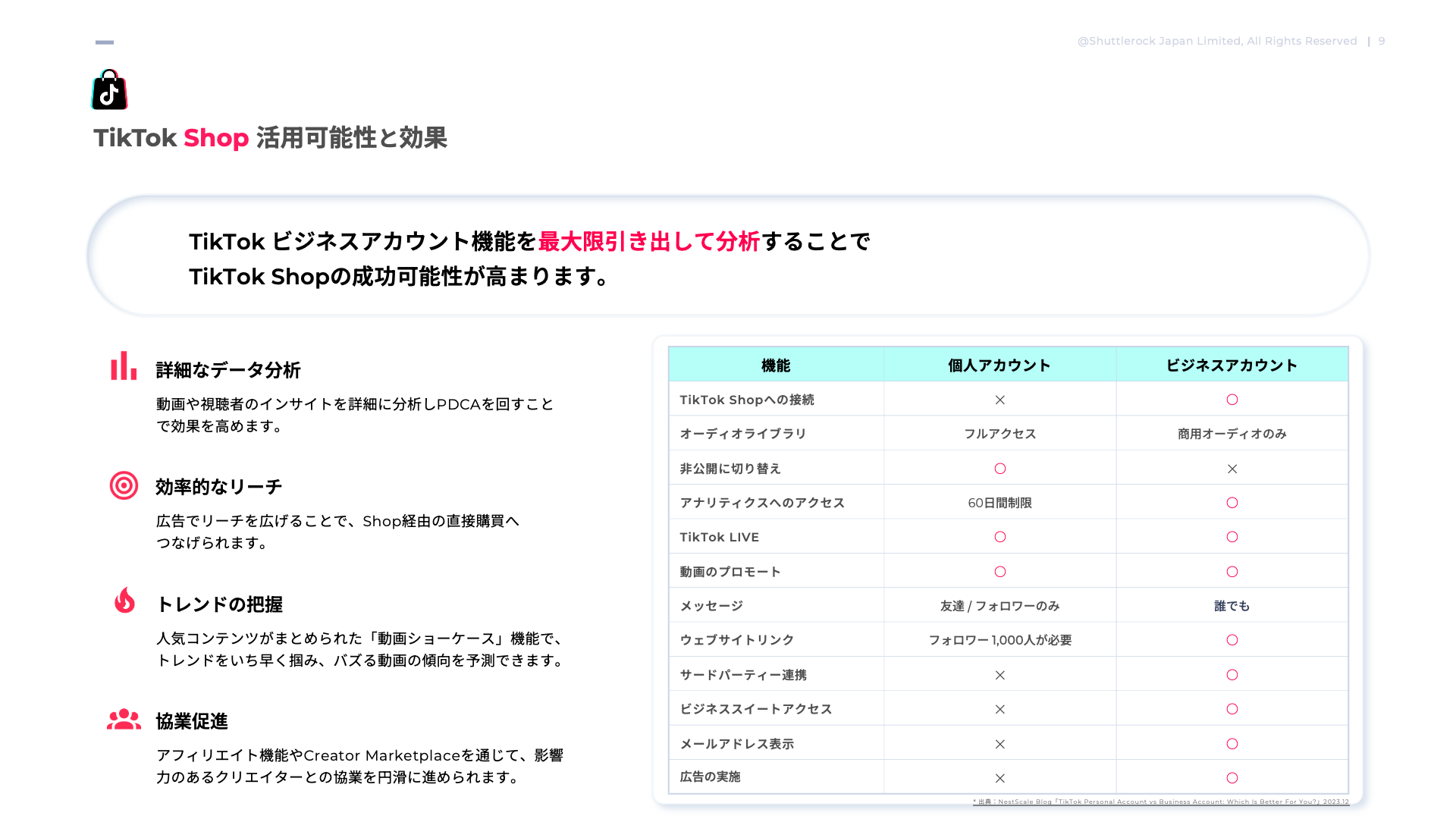Click the TikTok Shopの成功可能性が高まります sentence
The width and height of the screenshot is (1456, 819).
click(x=400, y=277)
